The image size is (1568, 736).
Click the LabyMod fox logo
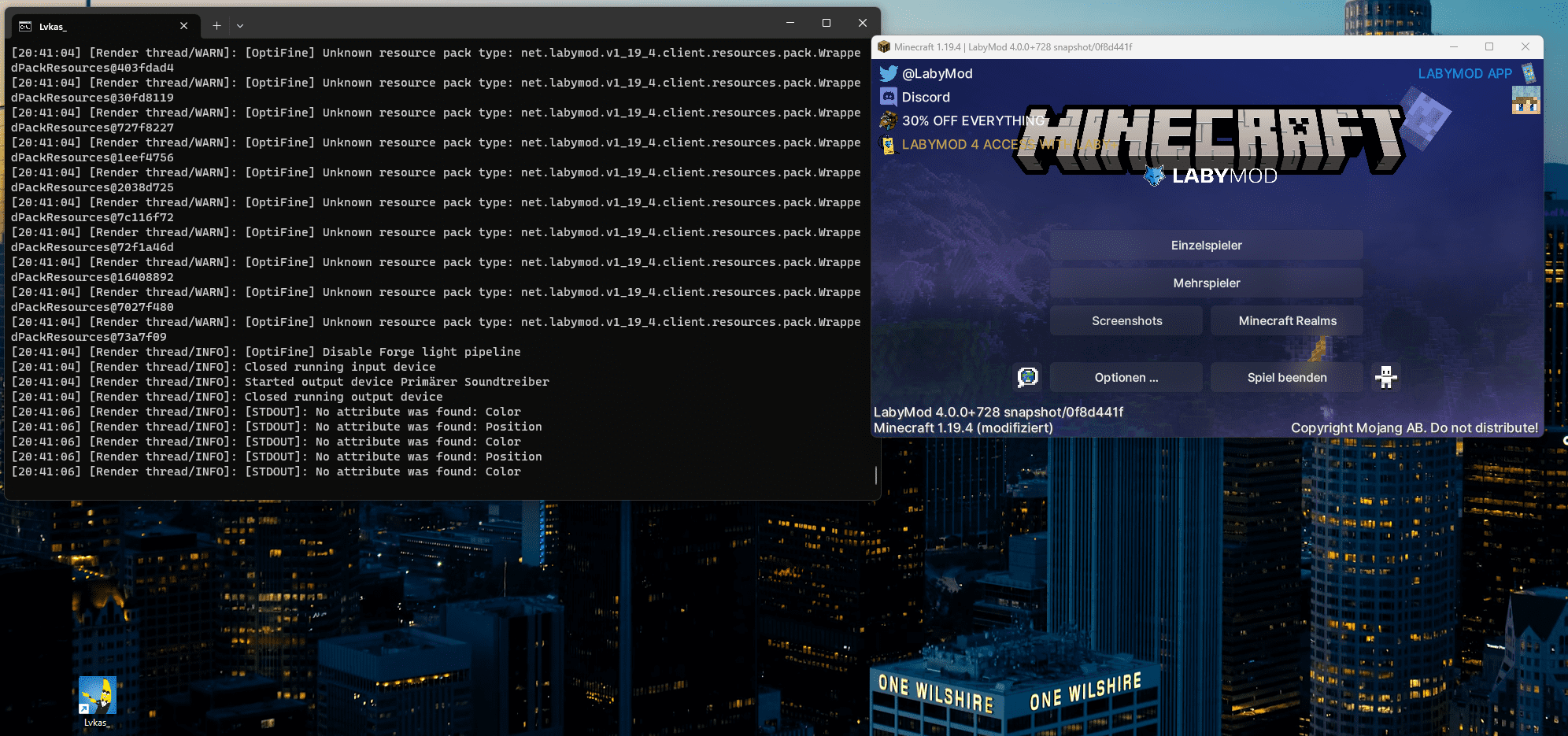pos(1154,175)
